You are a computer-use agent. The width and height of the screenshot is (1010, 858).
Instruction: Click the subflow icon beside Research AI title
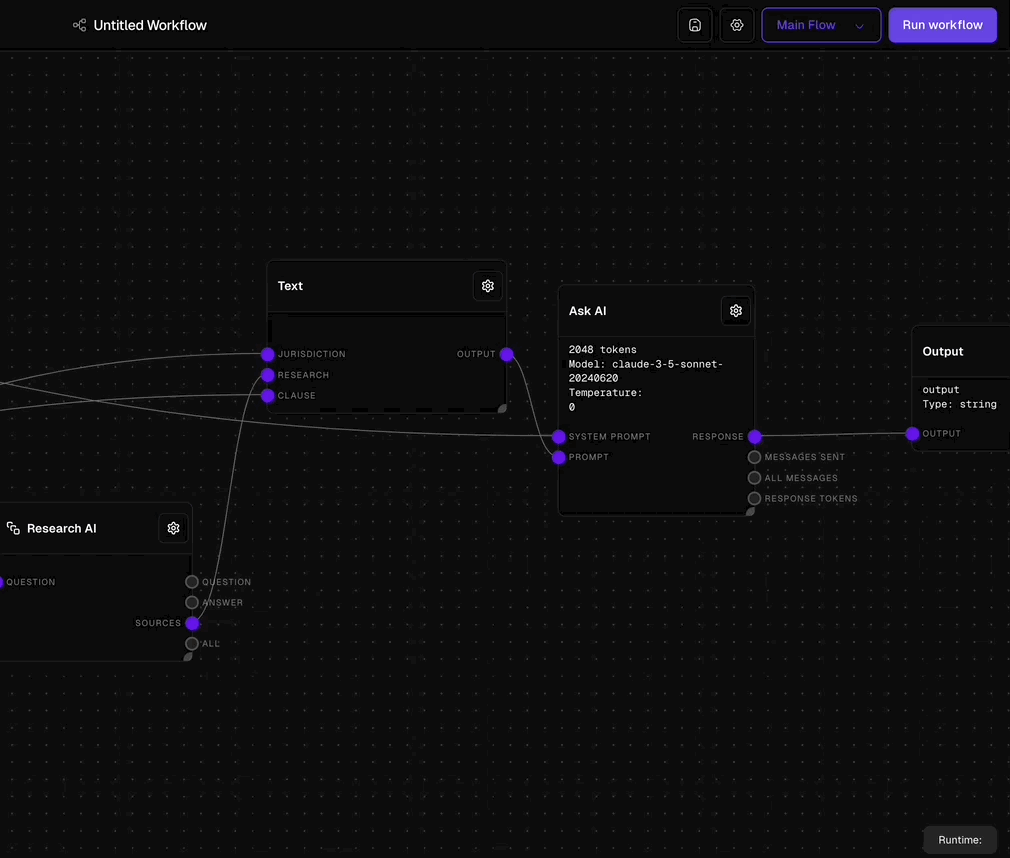pos(12,527)
